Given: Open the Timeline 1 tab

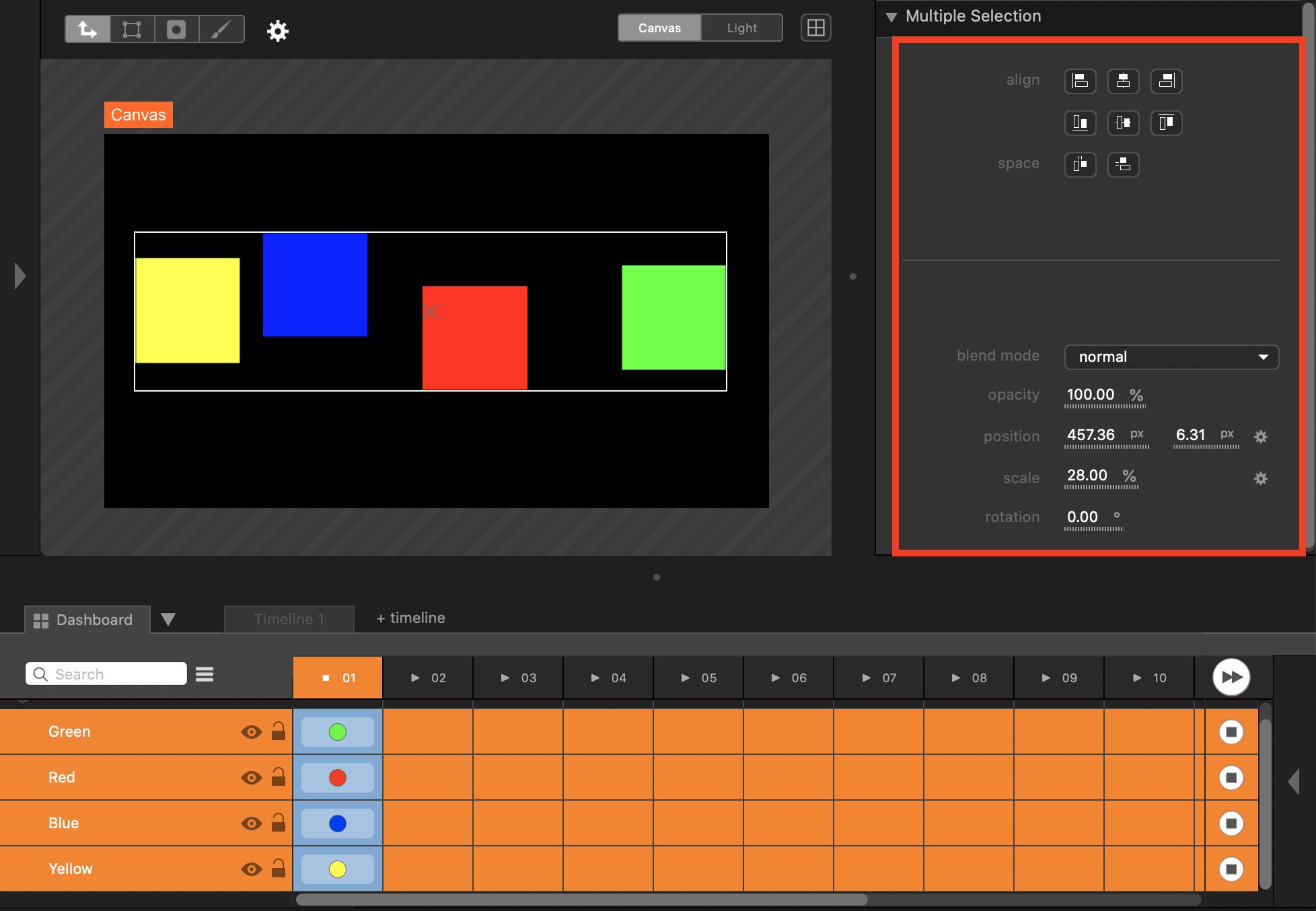Looking at the screenshot, I should (x=289, y=619).
